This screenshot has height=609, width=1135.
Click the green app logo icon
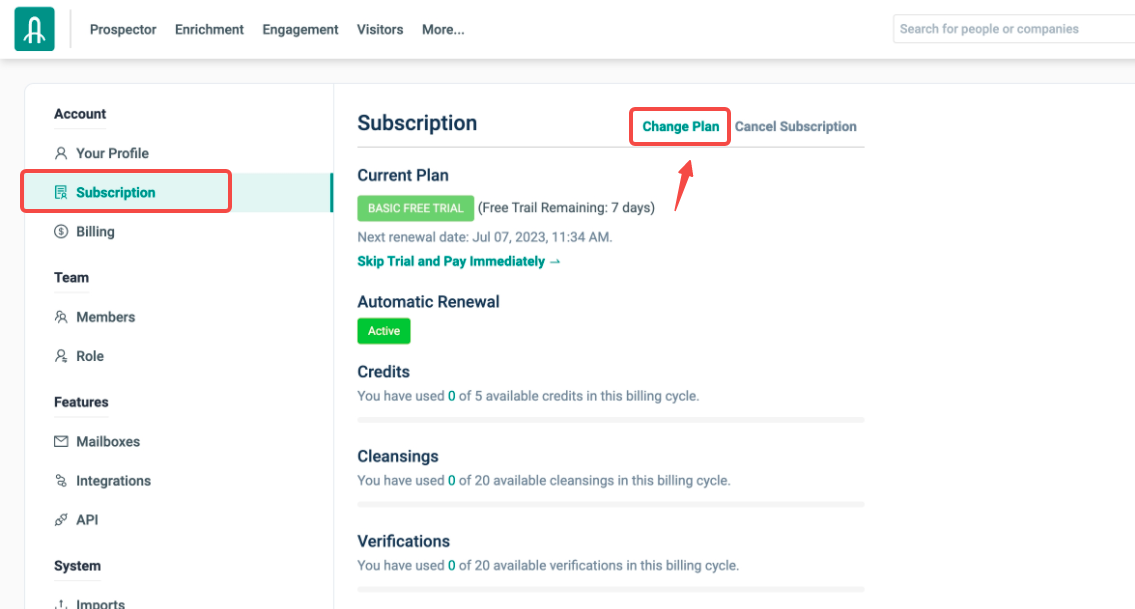[34, 29]
